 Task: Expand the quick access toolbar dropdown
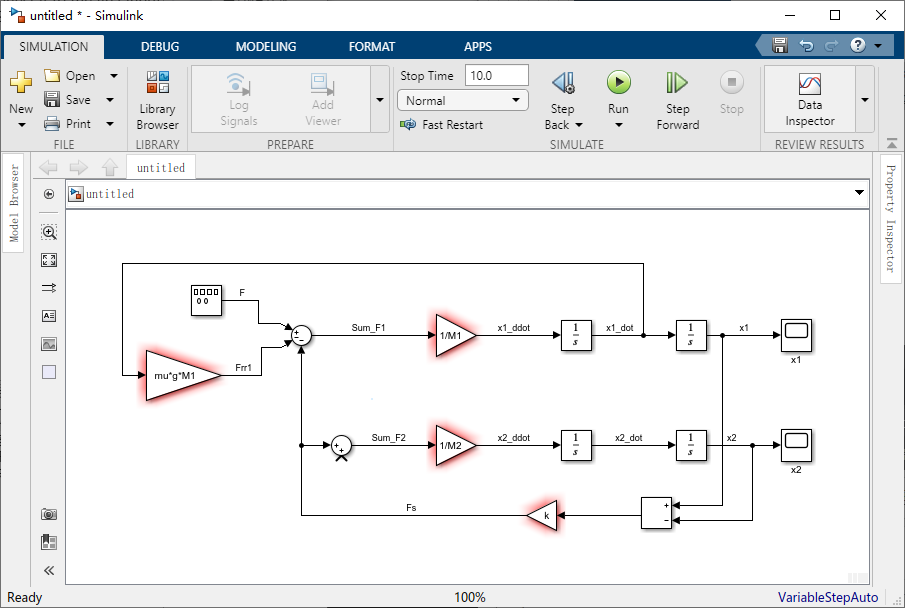pos(878,46)
